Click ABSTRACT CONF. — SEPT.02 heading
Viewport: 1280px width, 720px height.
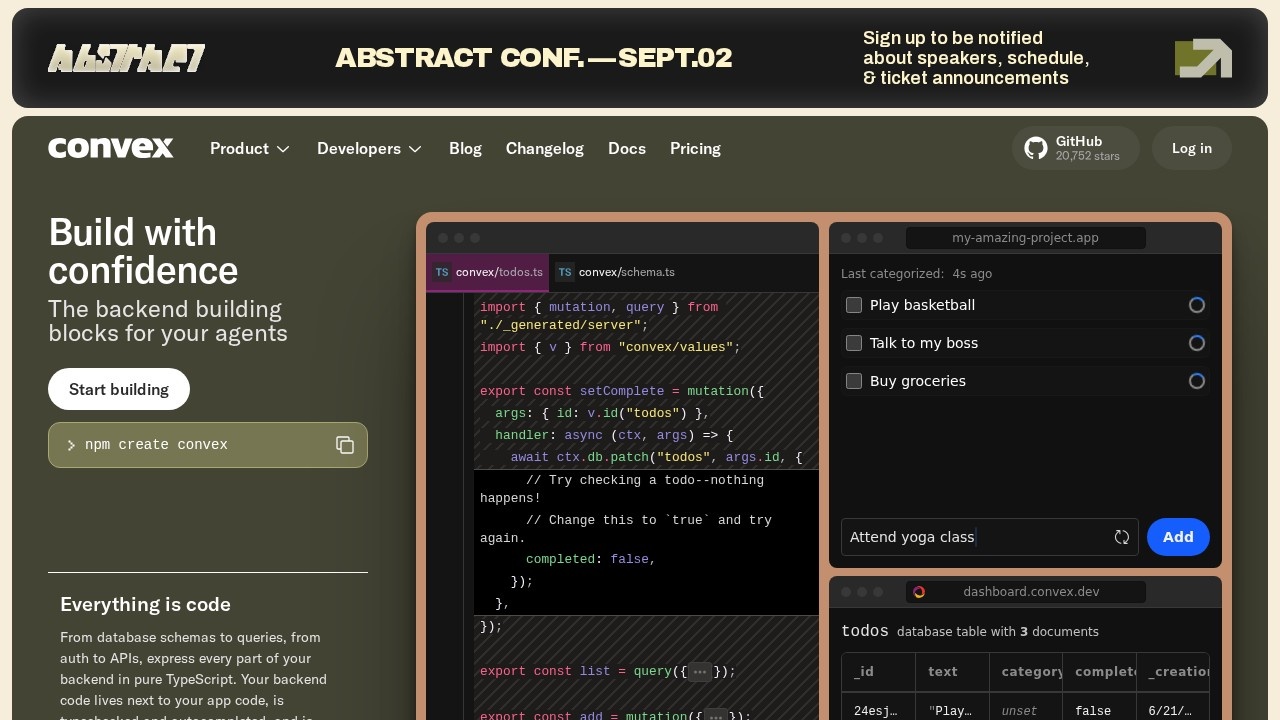(x=533, y=58)
